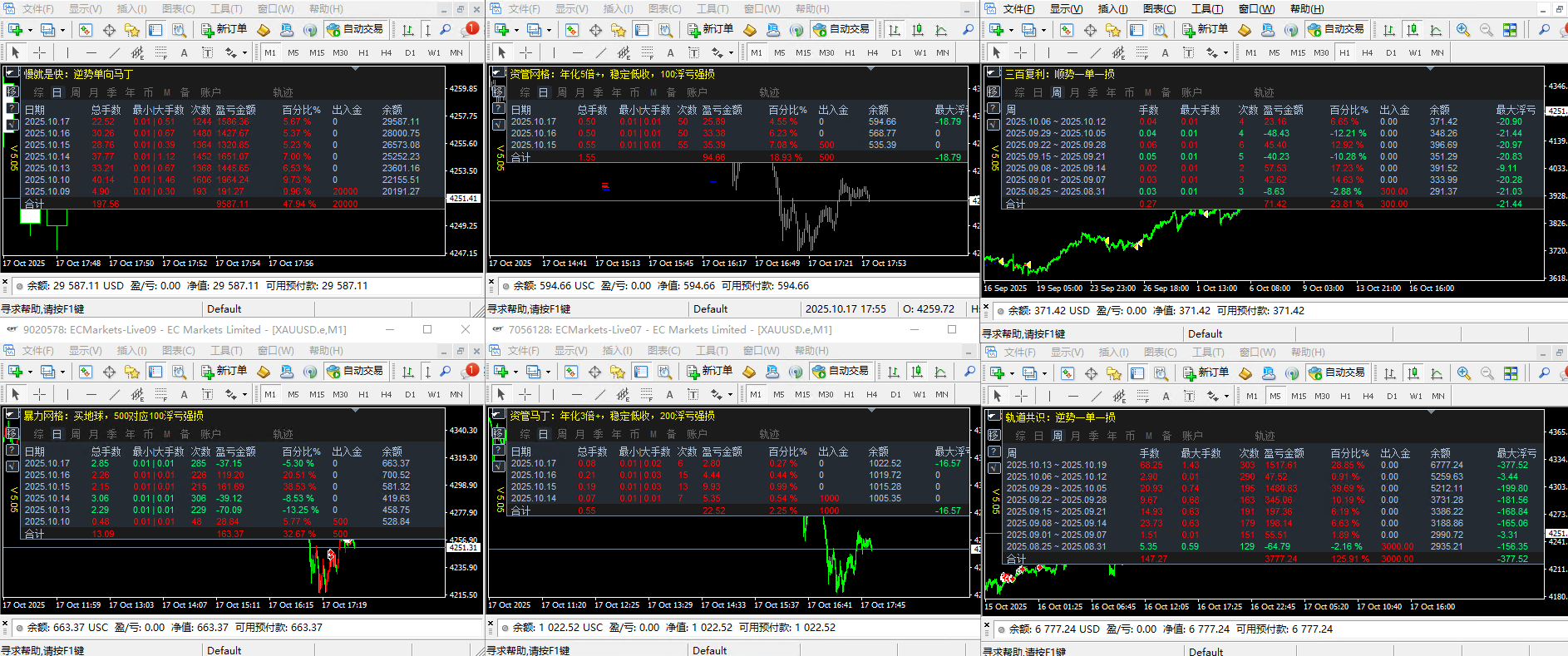Viewport: 1568px width, 656px height.
Task: Toggle 自动交易 in 慢就是快 window
Action: (355, 30)
